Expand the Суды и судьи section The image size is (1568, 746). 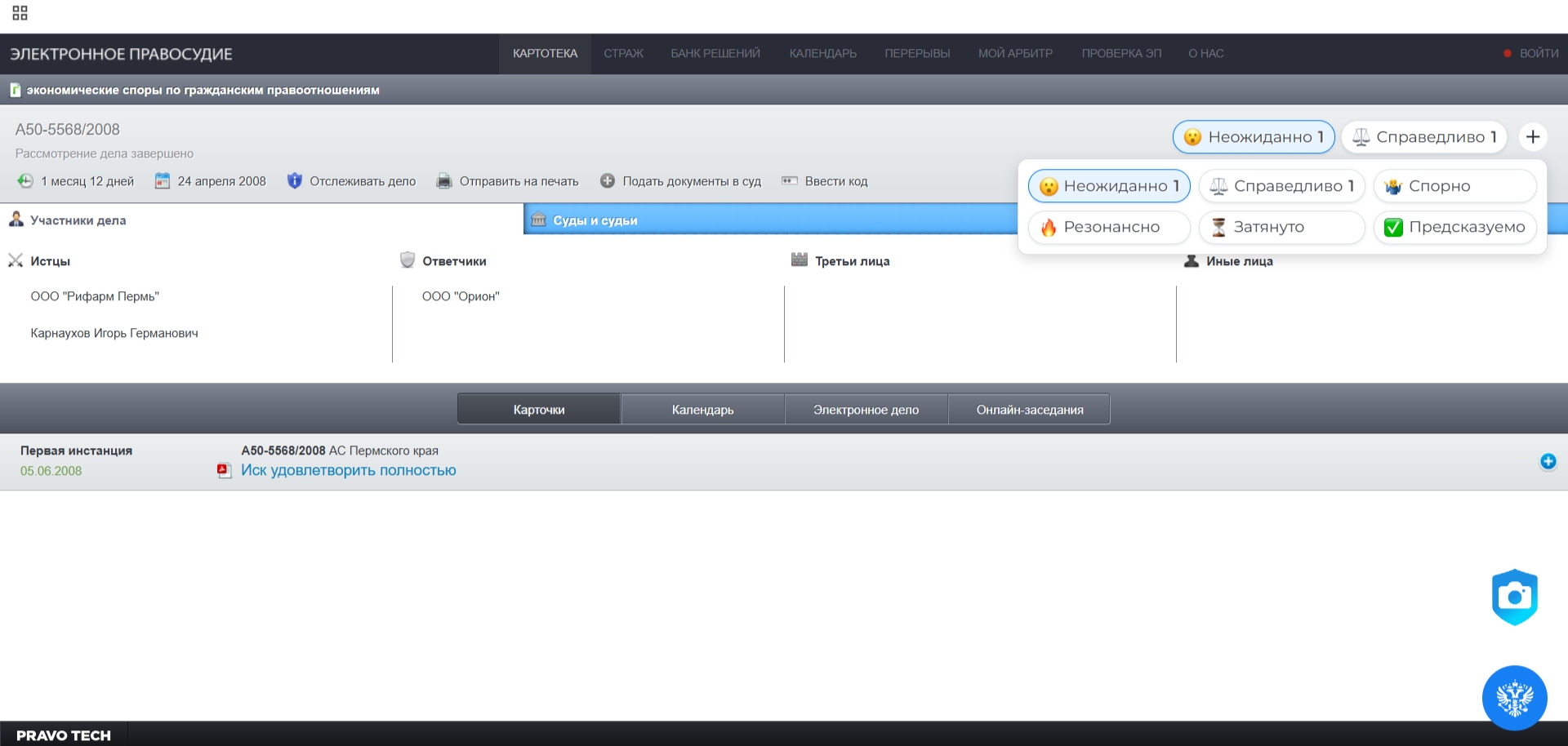coord(595,220)
